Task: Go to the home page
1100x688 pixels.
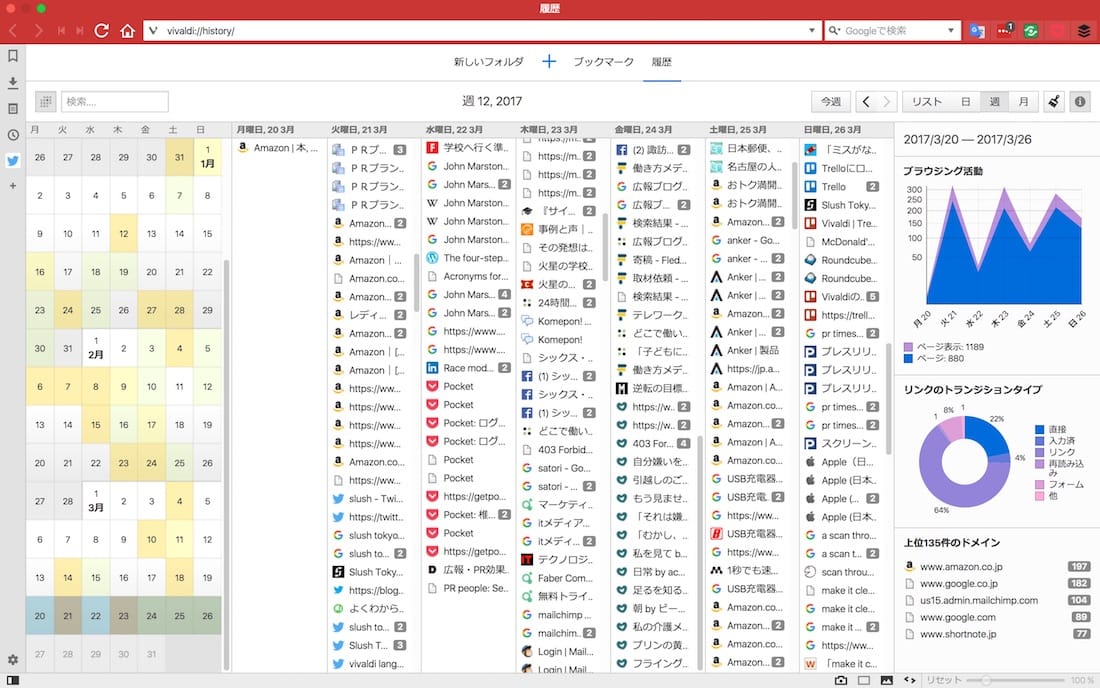Action: tap(127, 31)
